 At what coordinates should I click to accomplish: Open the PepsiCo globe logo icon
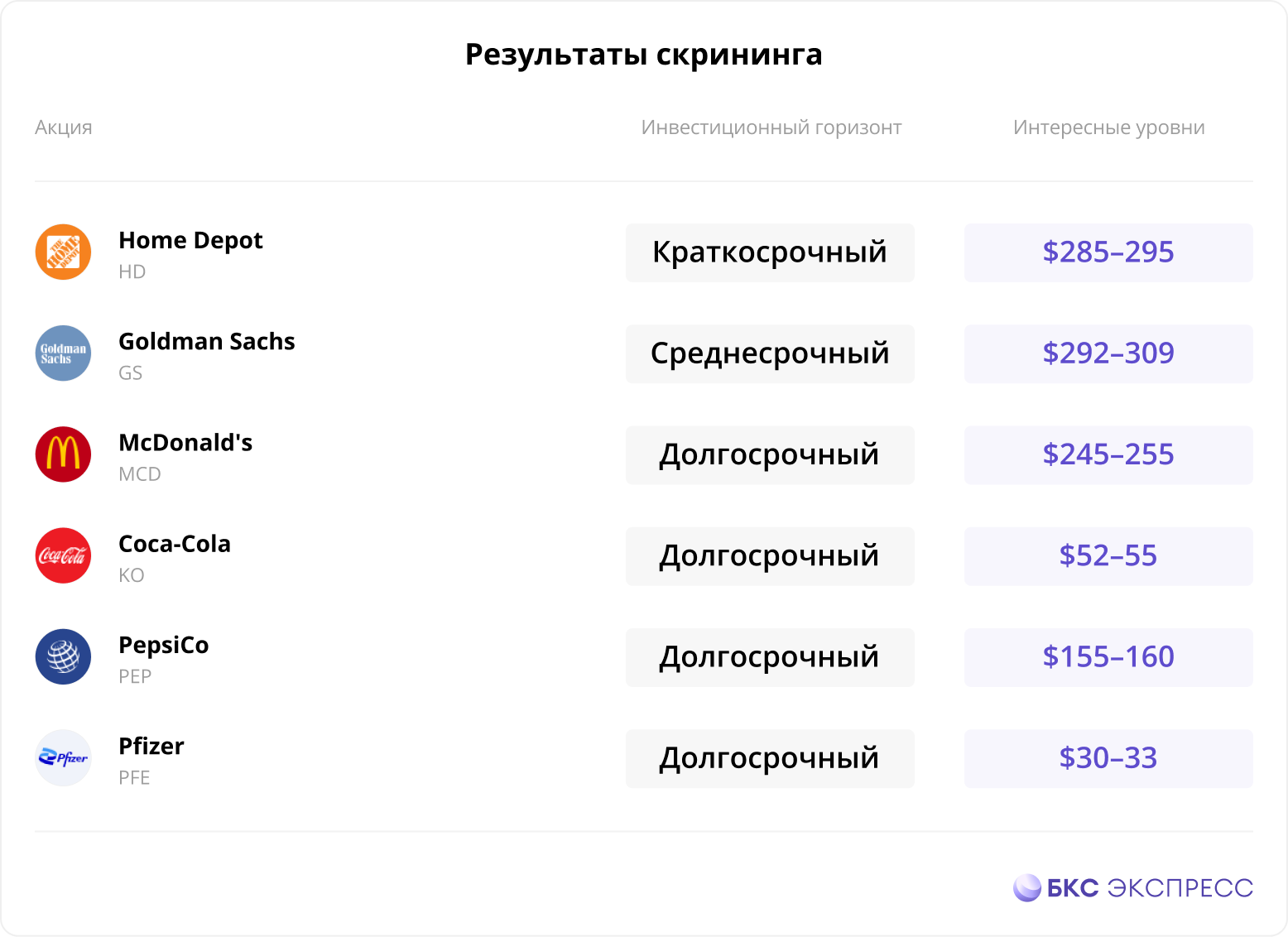(63, 656)
